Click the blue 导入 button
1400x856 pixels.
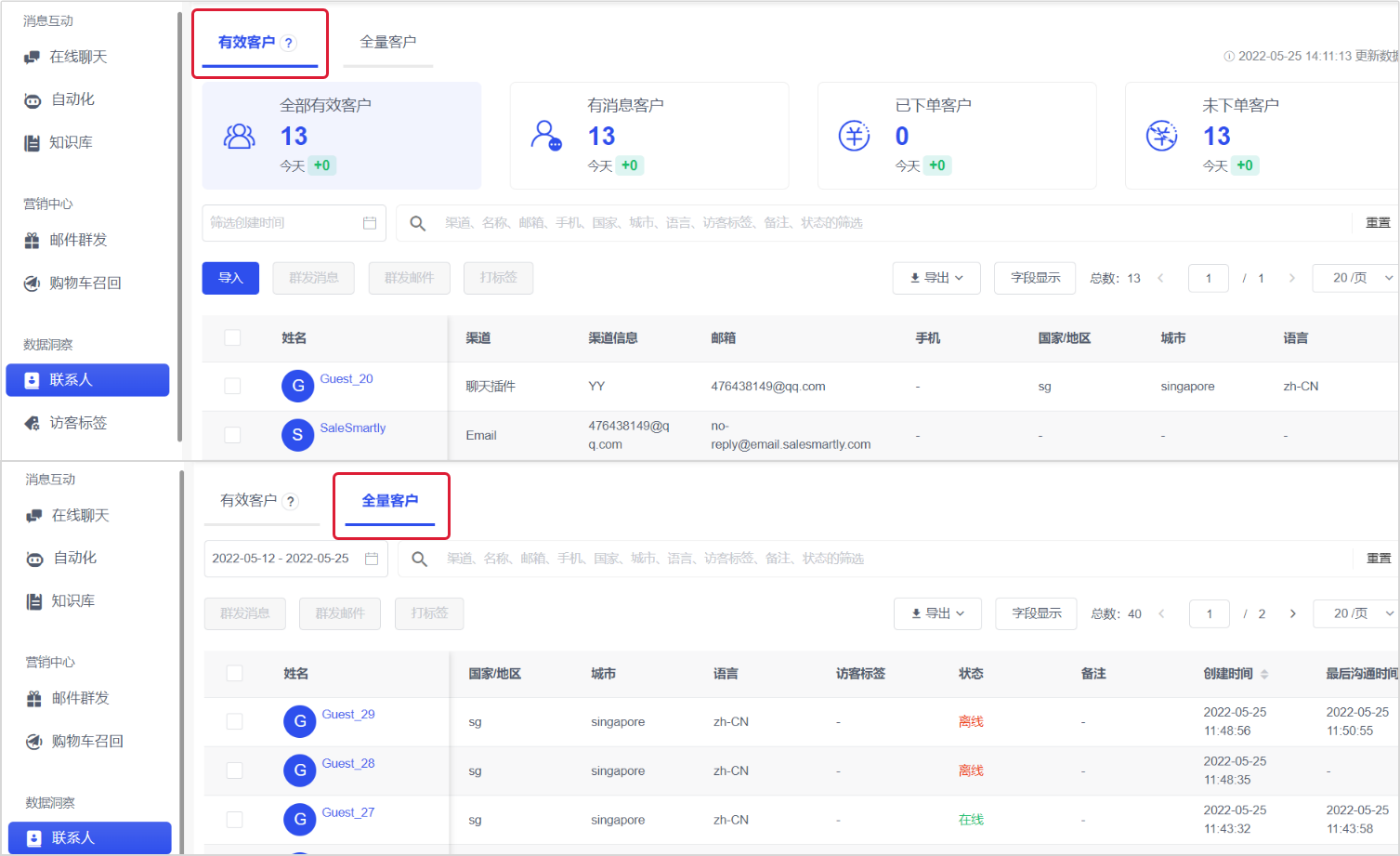click(x=230, y=278)
